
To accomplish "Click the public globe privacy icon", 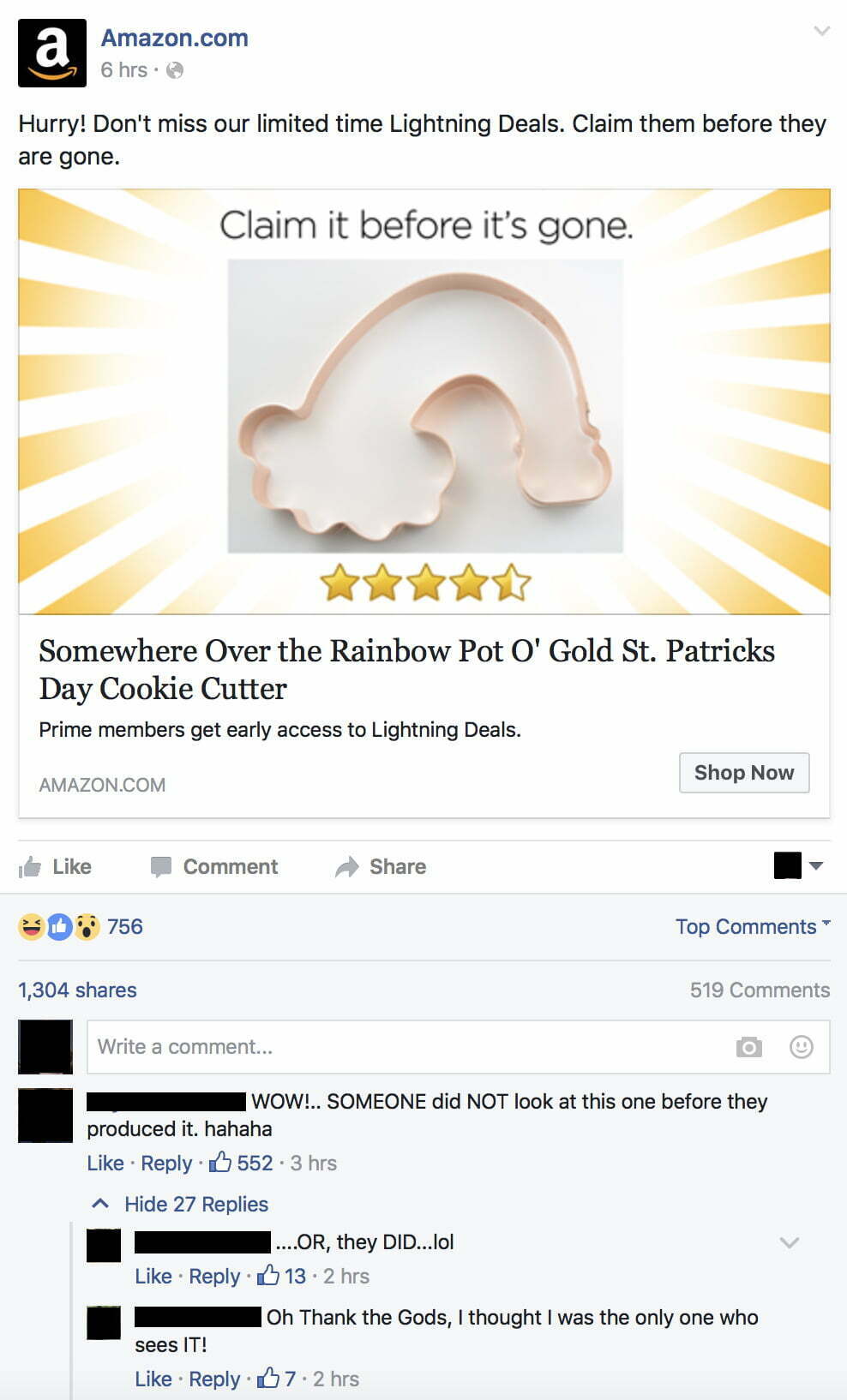I will [x=175, y=70].
